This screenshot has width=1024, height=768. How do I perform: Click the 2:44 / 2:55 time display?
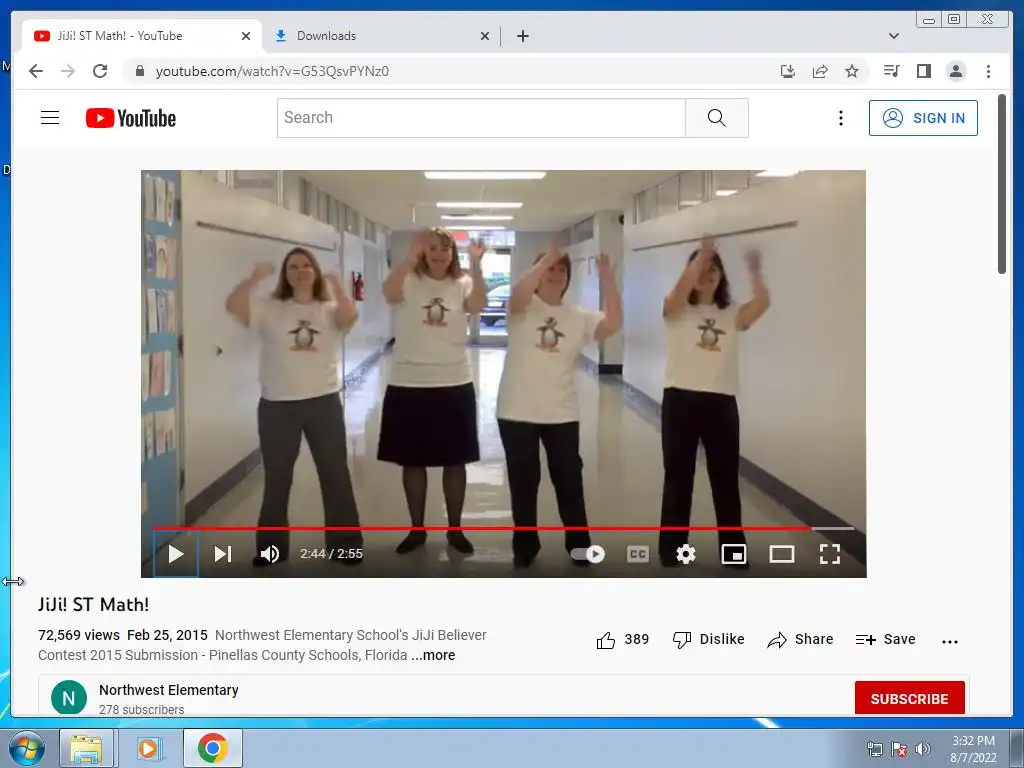point(331,554)
